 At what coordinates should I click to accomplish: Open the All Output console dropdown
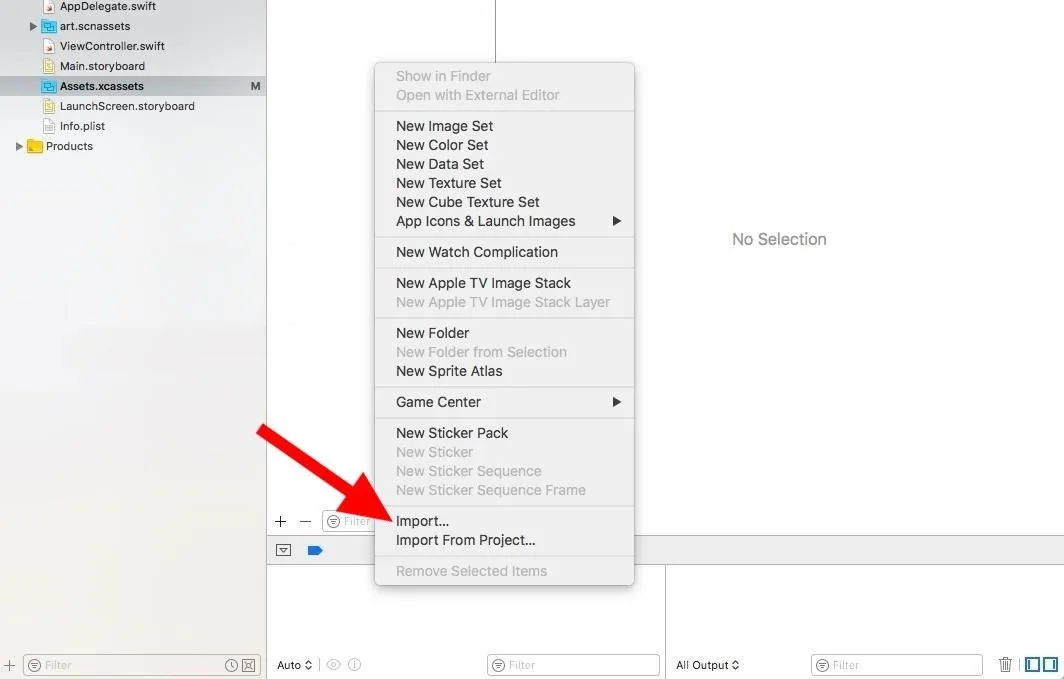(x=707, y=665)
